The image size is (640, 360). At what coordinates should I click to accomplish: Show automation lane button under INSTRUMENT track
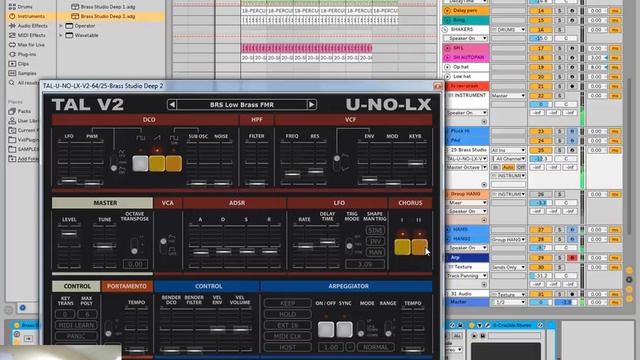(484, 122)
